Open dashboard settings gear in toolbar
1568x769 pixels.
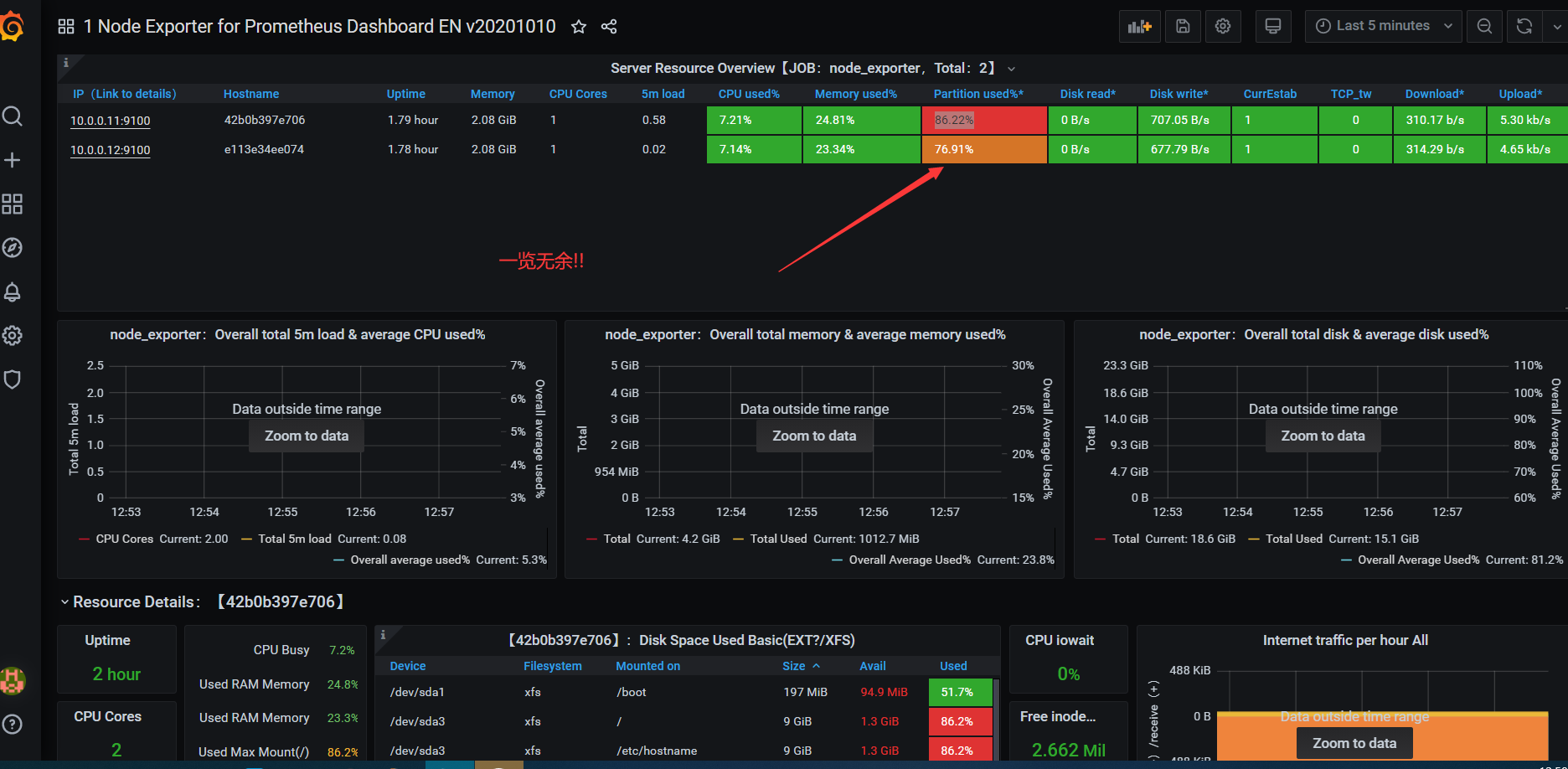[x=1223, y=27]
